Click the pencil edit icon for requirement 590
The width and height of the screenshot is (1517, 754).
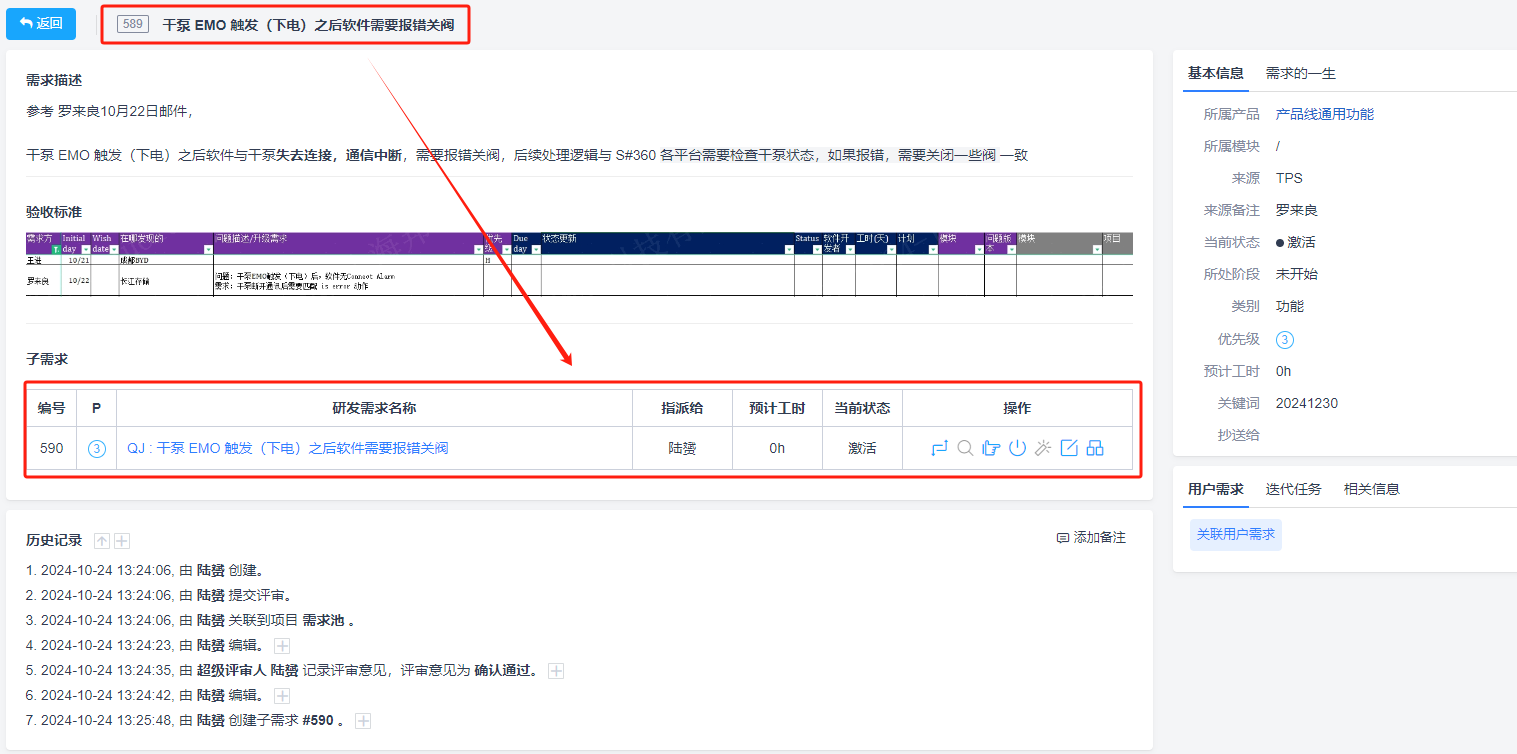point(1069,448)
